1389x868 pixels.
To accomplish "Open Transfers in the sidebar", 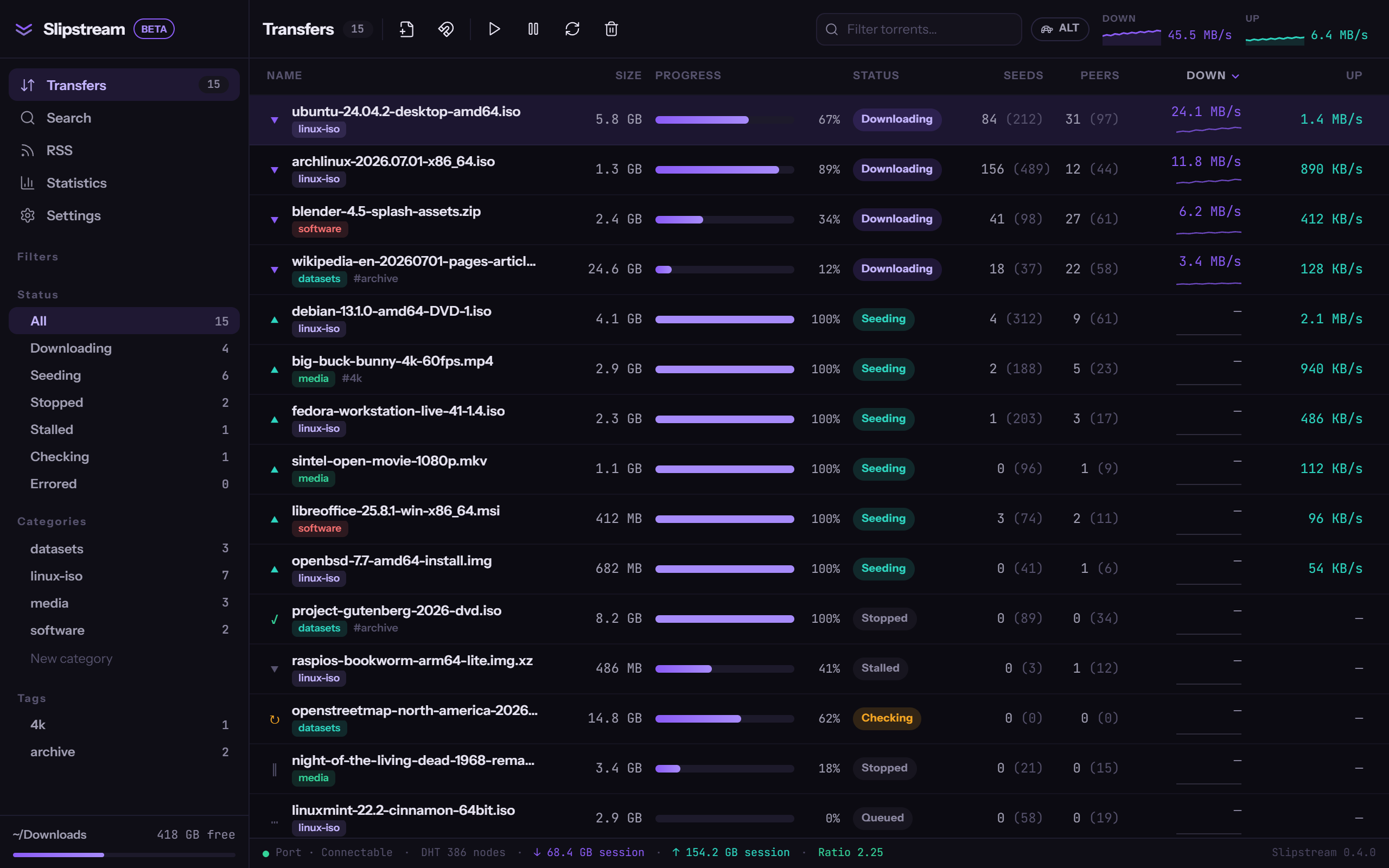I will pos(124,85).
